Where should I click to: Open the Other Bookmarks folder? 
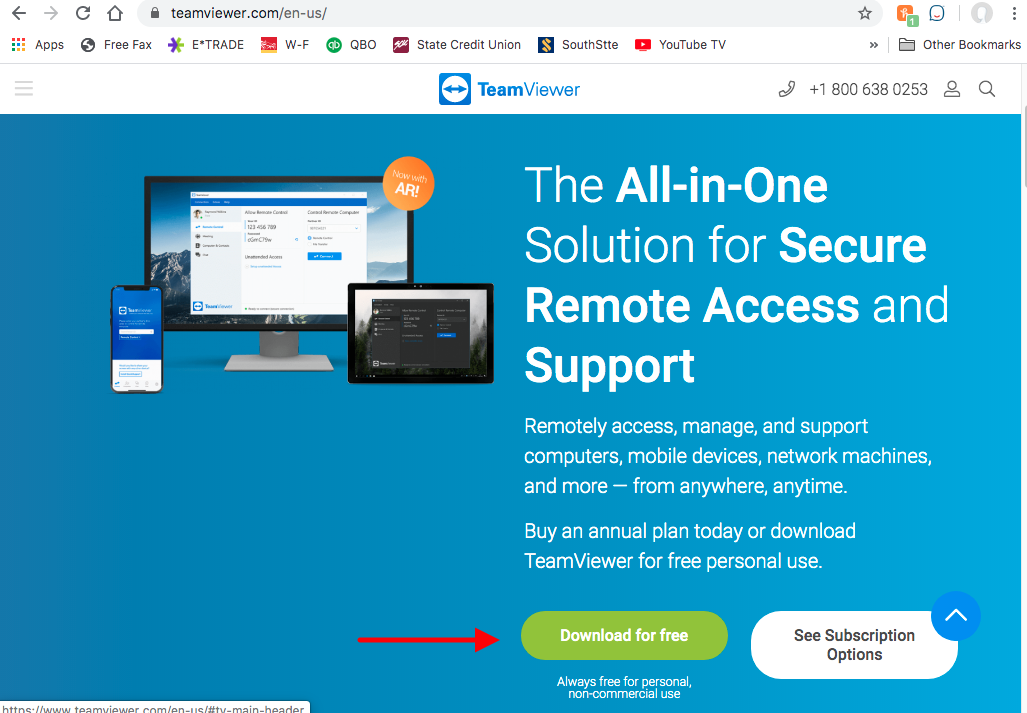[x=960, y=45]
